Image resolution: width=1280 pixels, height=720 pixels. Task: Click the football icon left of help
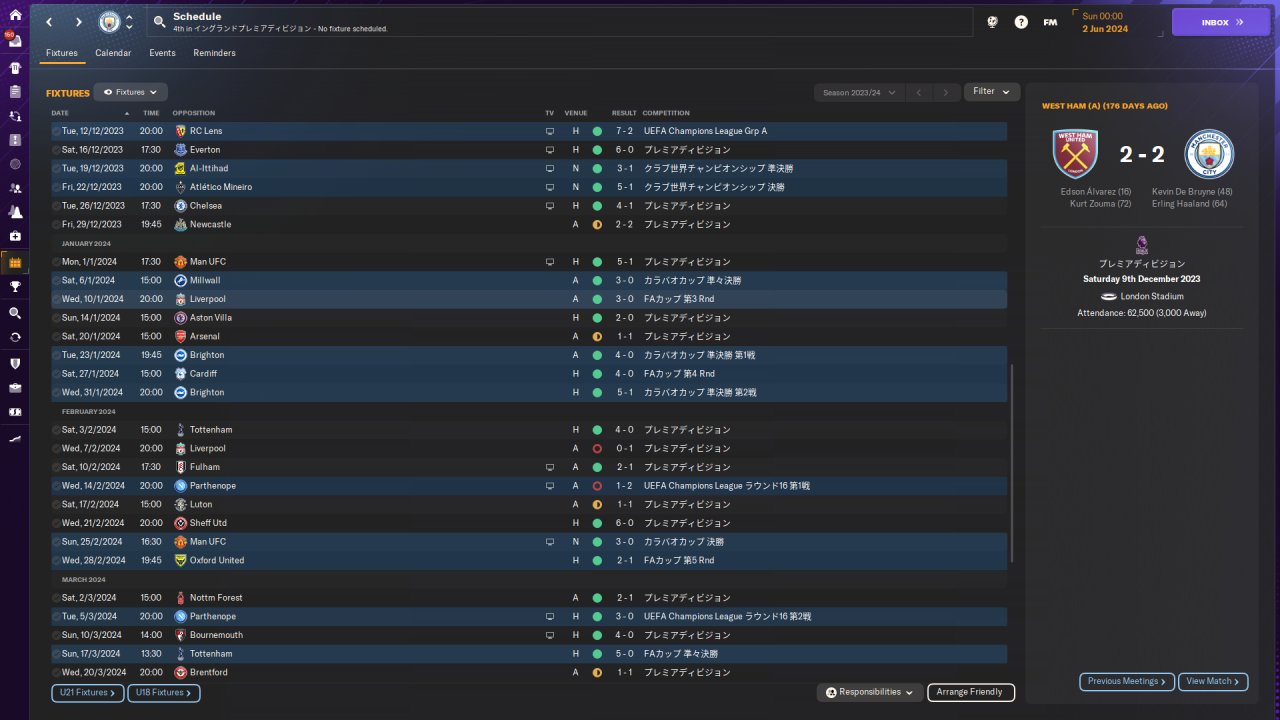click(993, 22)
